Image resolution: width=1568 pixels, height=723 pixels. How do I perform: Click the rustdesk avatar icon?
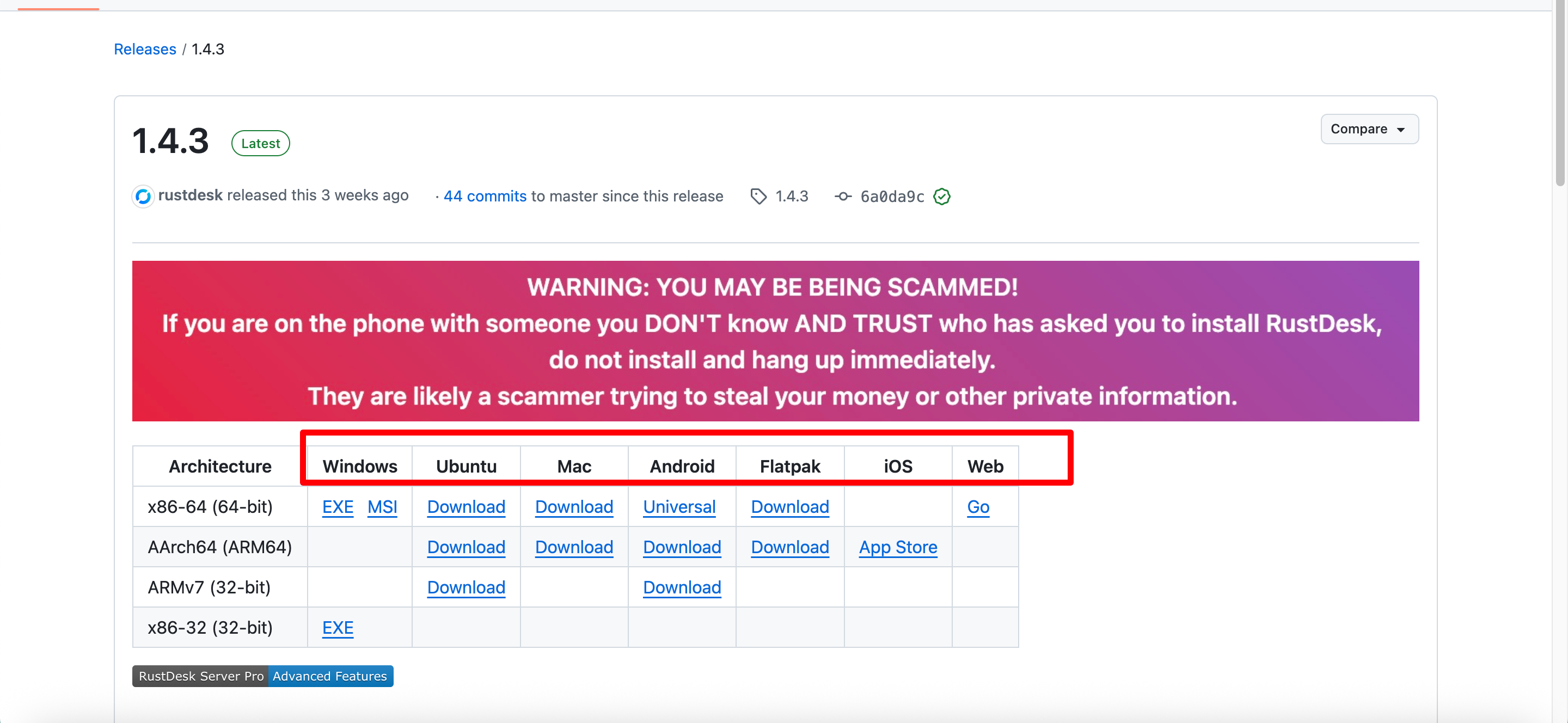(x=143, y=196)
